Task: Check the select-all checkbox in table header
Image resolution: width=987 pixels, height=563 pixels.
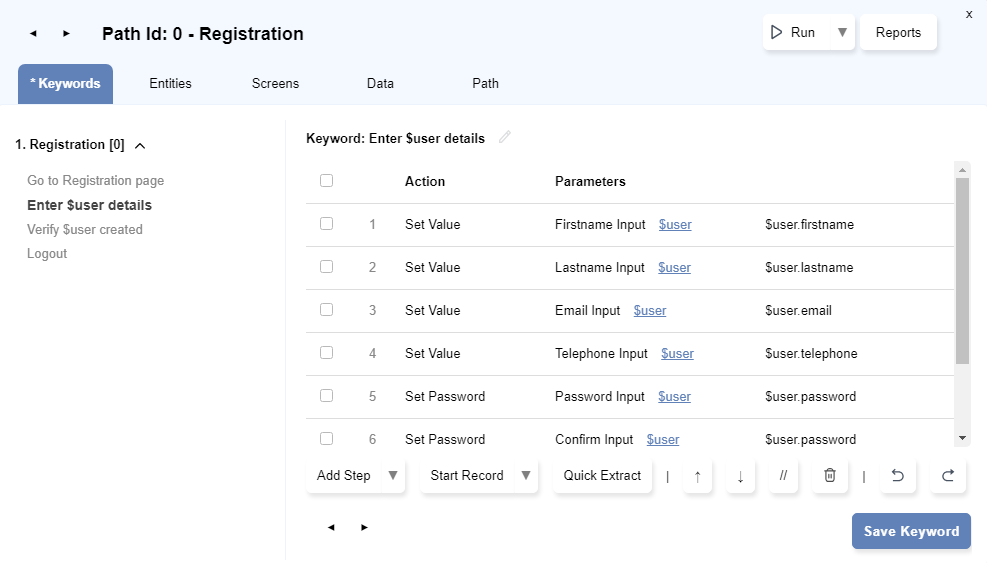Action: (x=326, y=181)
